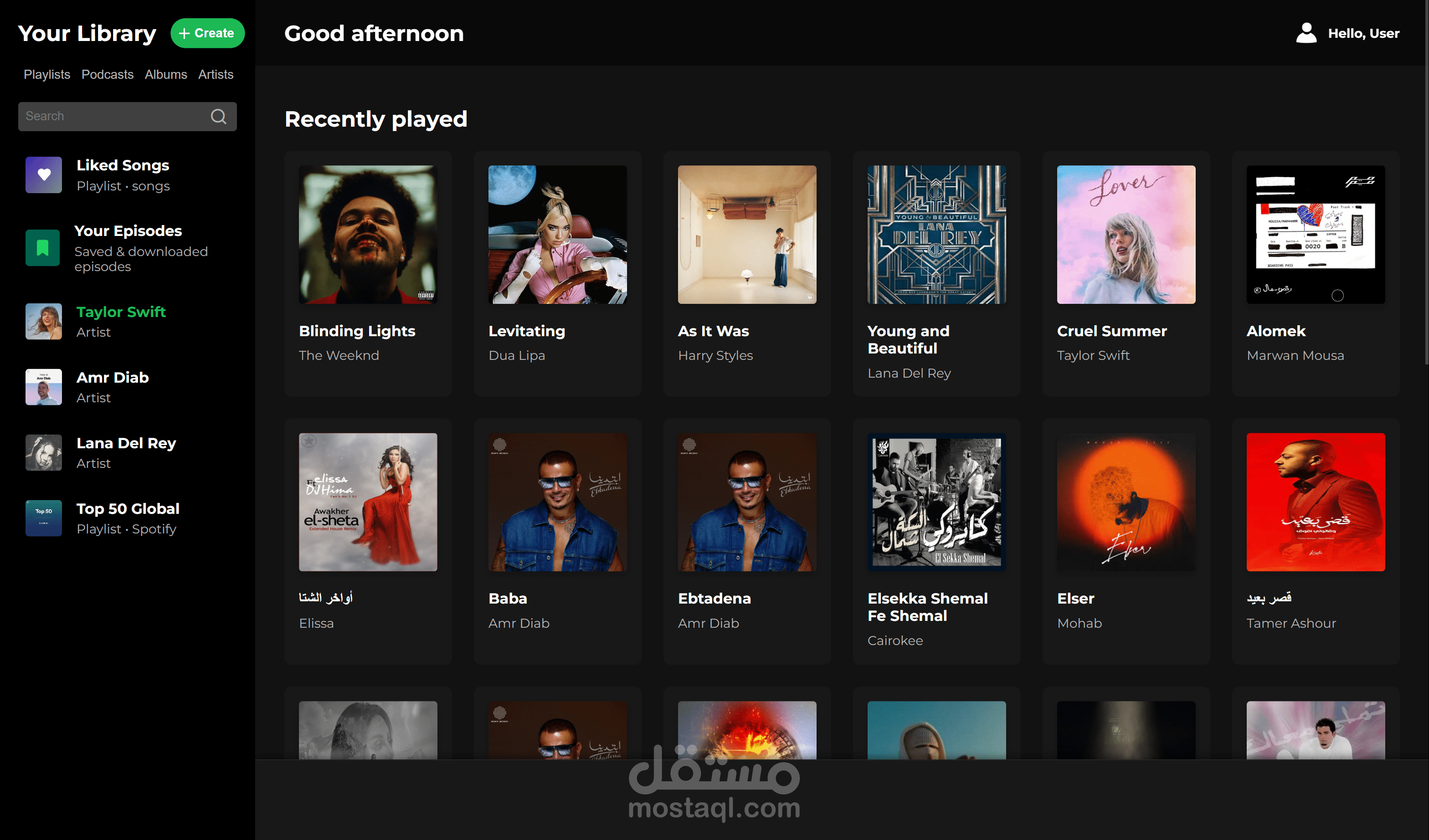Select Taylor Swift's artist avatar in sidebar
The image size is (1429, 840).
pyautogui.click(x=44, y=321)
